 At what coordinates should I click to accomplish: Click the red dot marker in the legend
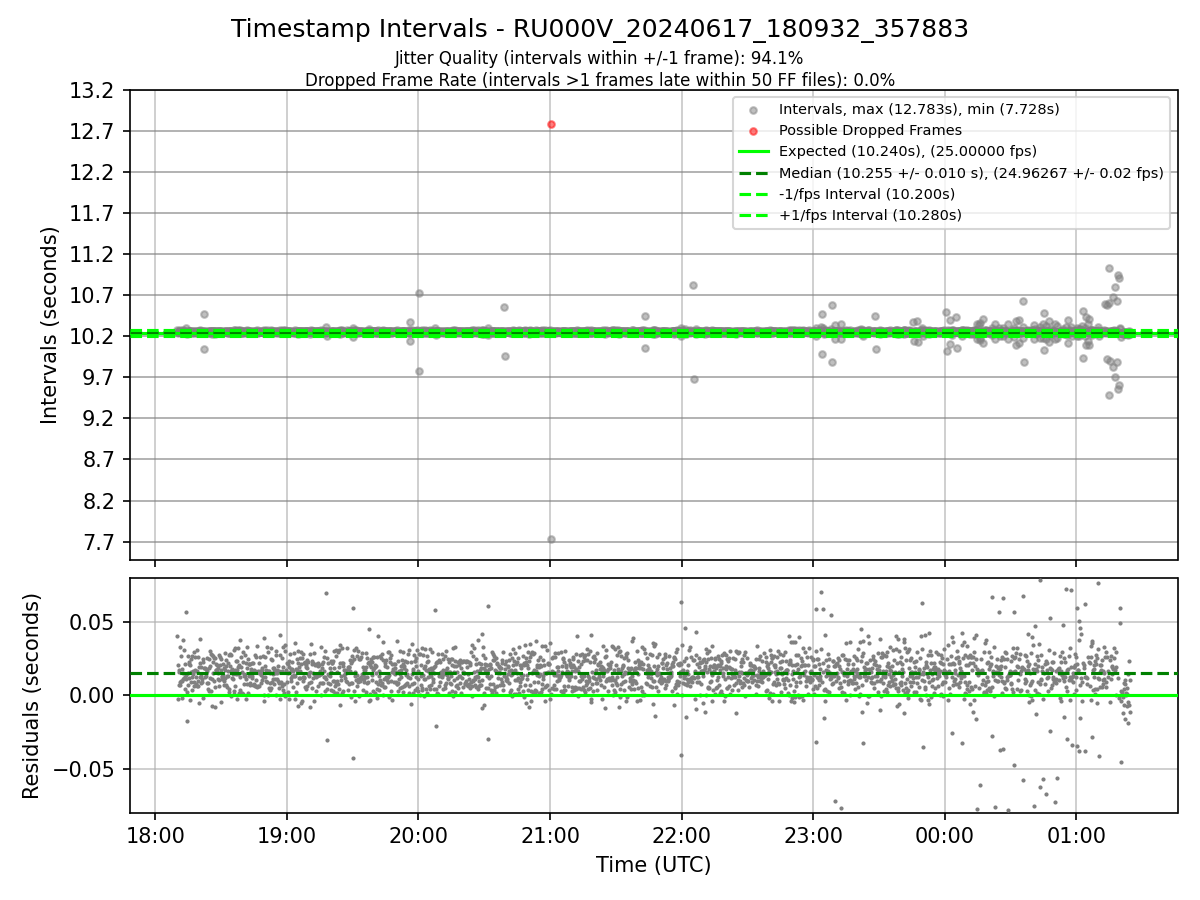click(753, 131)
